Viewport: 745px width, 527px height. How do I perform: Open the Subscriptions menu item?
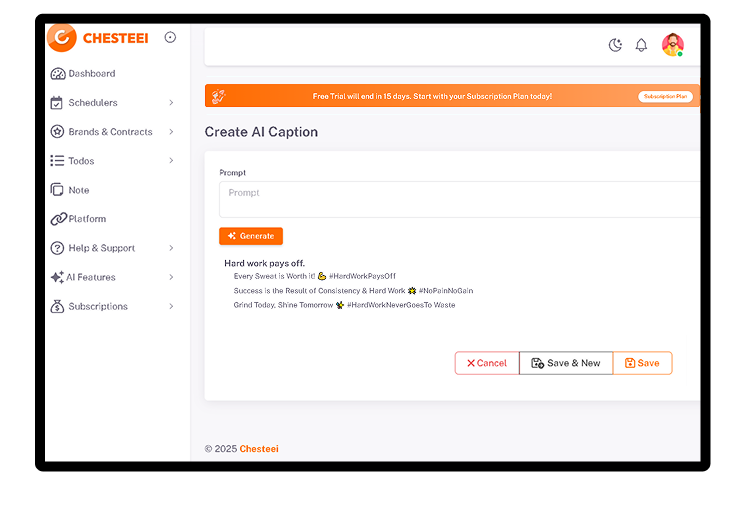pos(98,307)
